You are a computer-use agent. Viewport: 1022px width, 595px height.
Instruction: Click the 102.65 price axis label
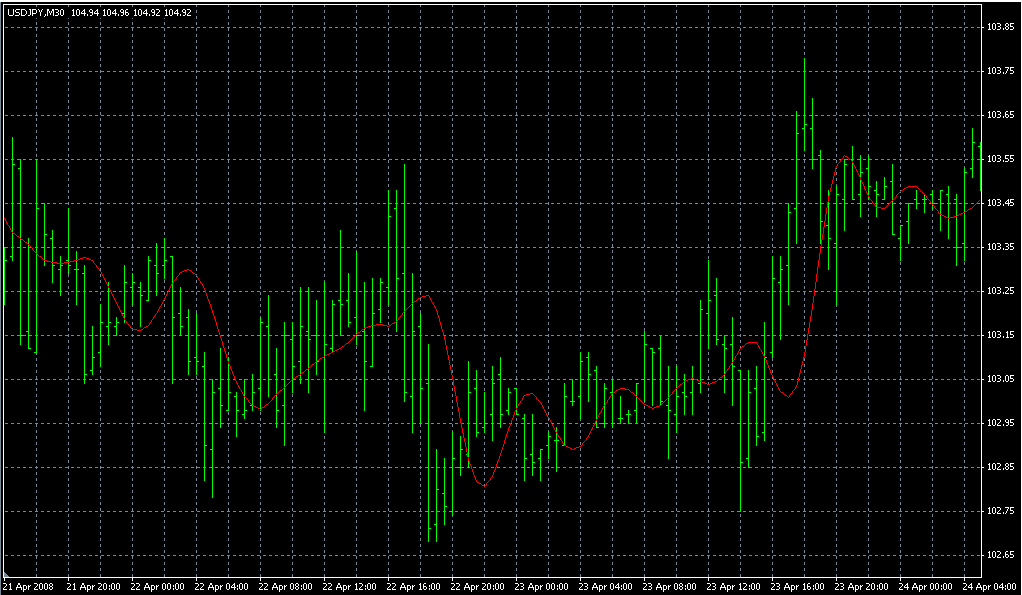point(1001,554)
